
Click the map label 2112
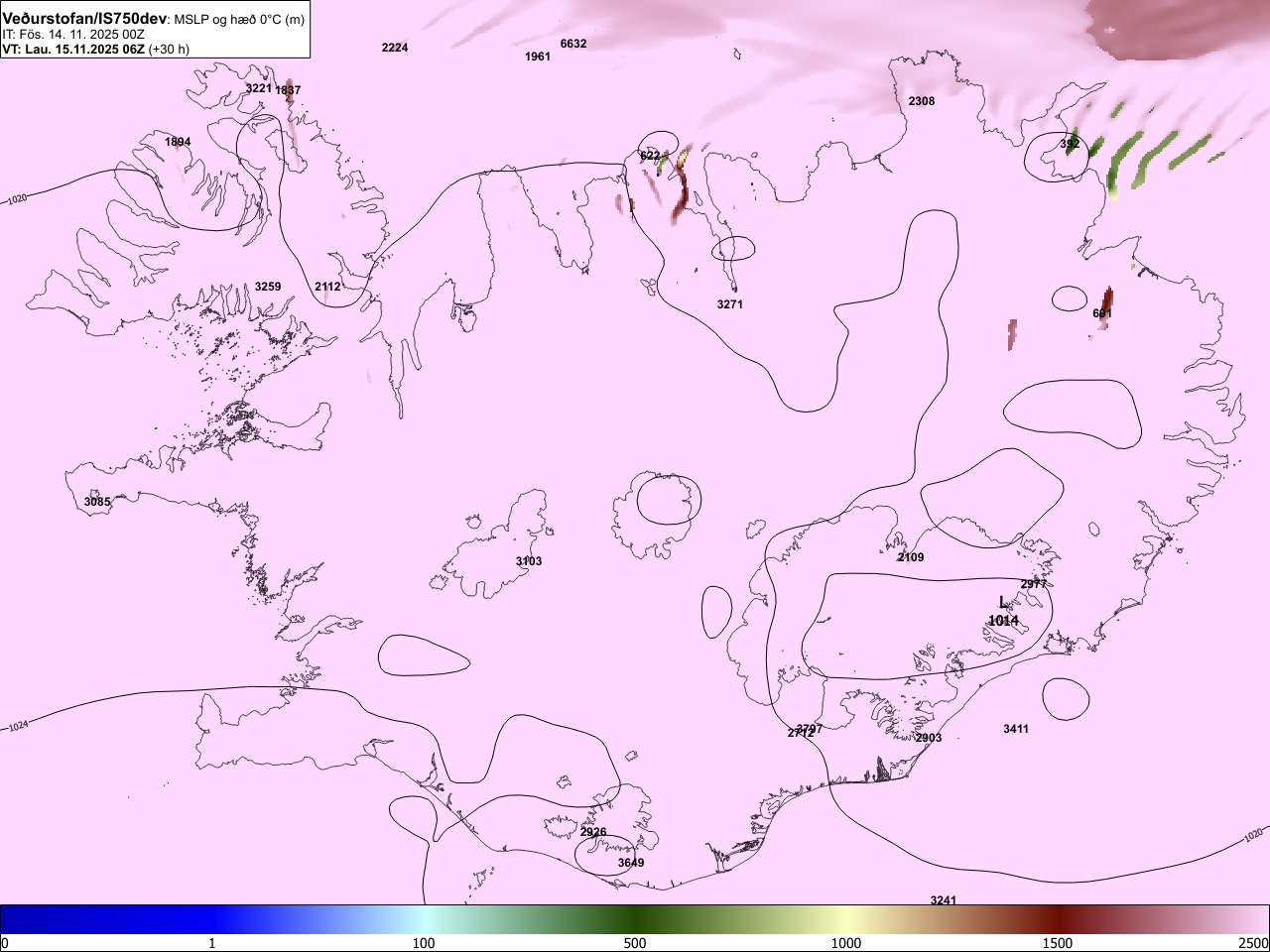pos(327,287)
